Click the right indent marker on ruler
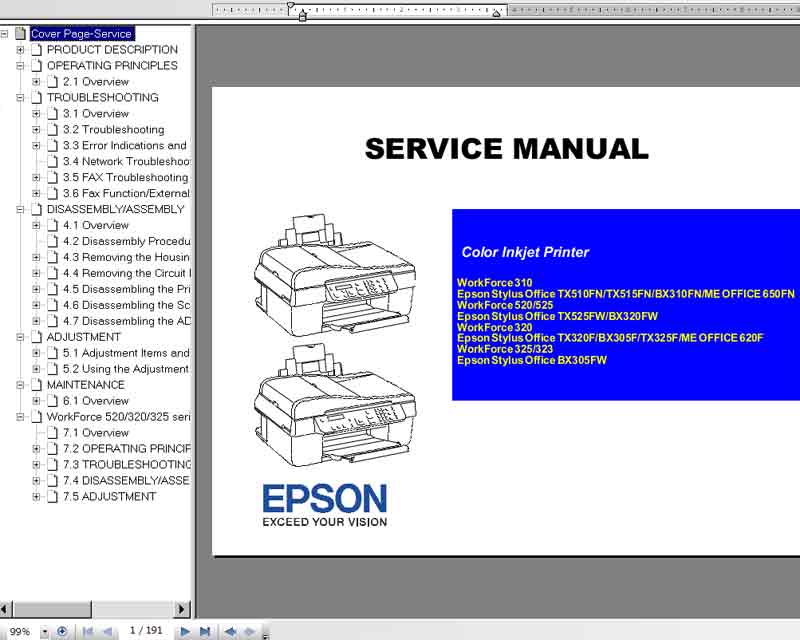Screen dimensions: 800x640 [x=496, y=13]
